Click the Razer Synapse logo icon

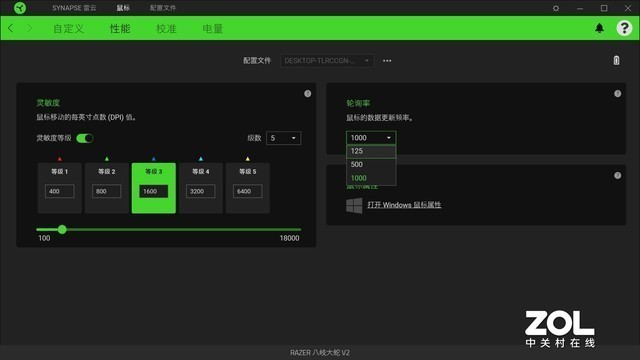20,8
